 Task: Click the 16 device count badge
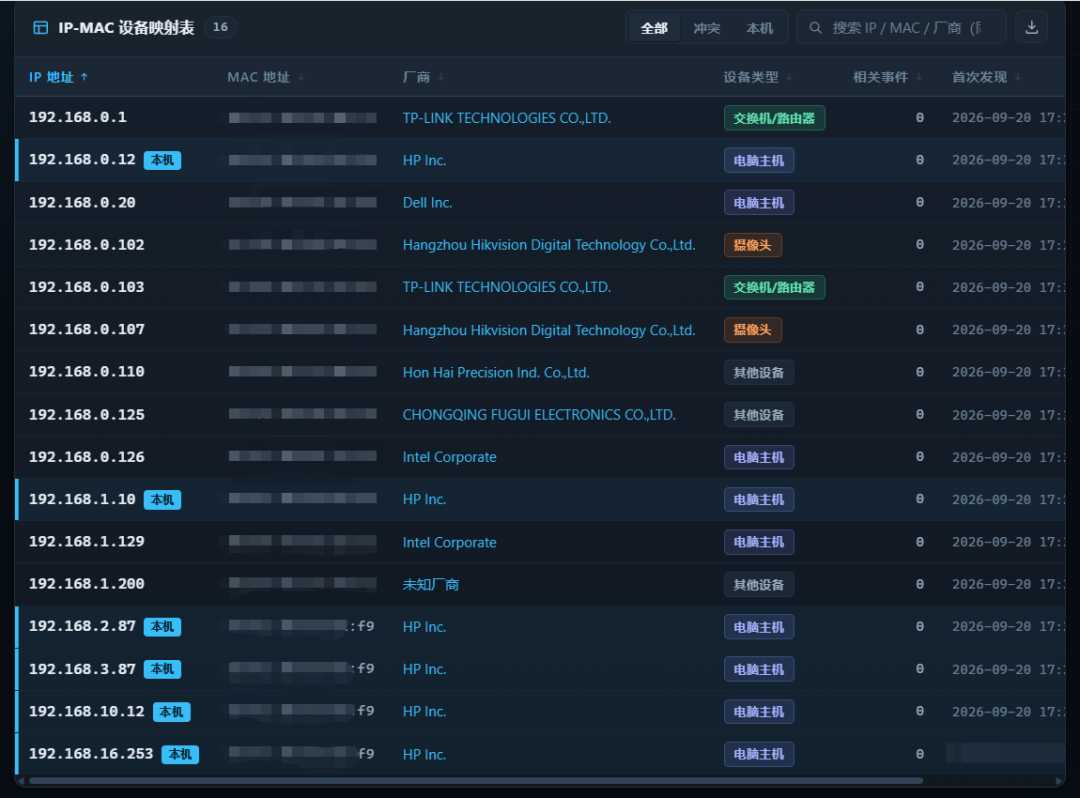[220, 27]
